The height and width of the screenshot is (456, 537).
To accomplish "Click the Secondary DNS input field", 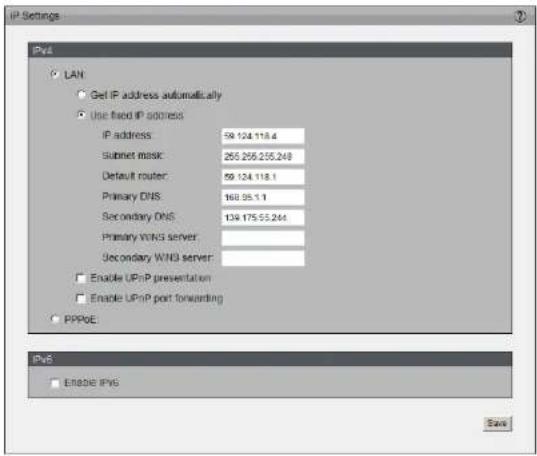I will coord(263,218).
